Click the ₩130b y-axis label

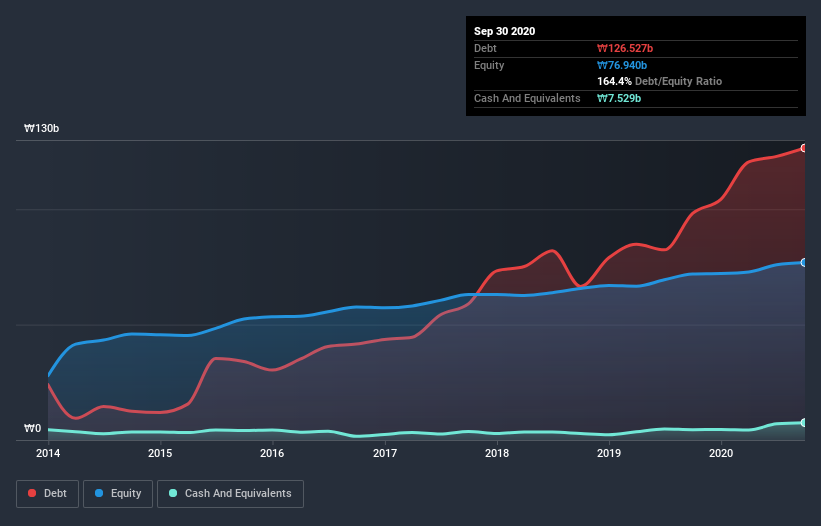[x=41, y=128]
